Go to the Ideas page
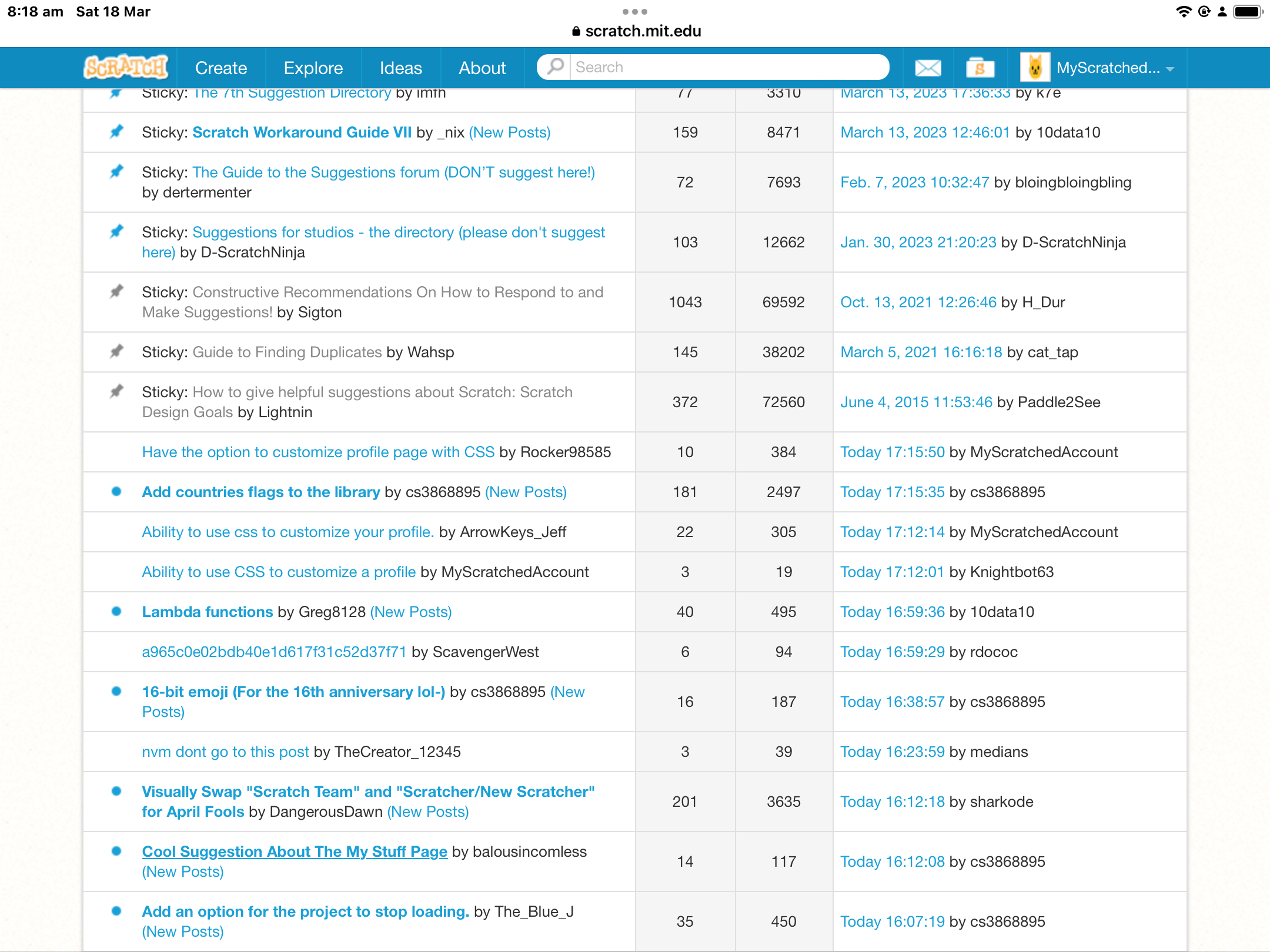Image resolution: width=1270 pixels, height=952 pixels. tap(400, 68)
